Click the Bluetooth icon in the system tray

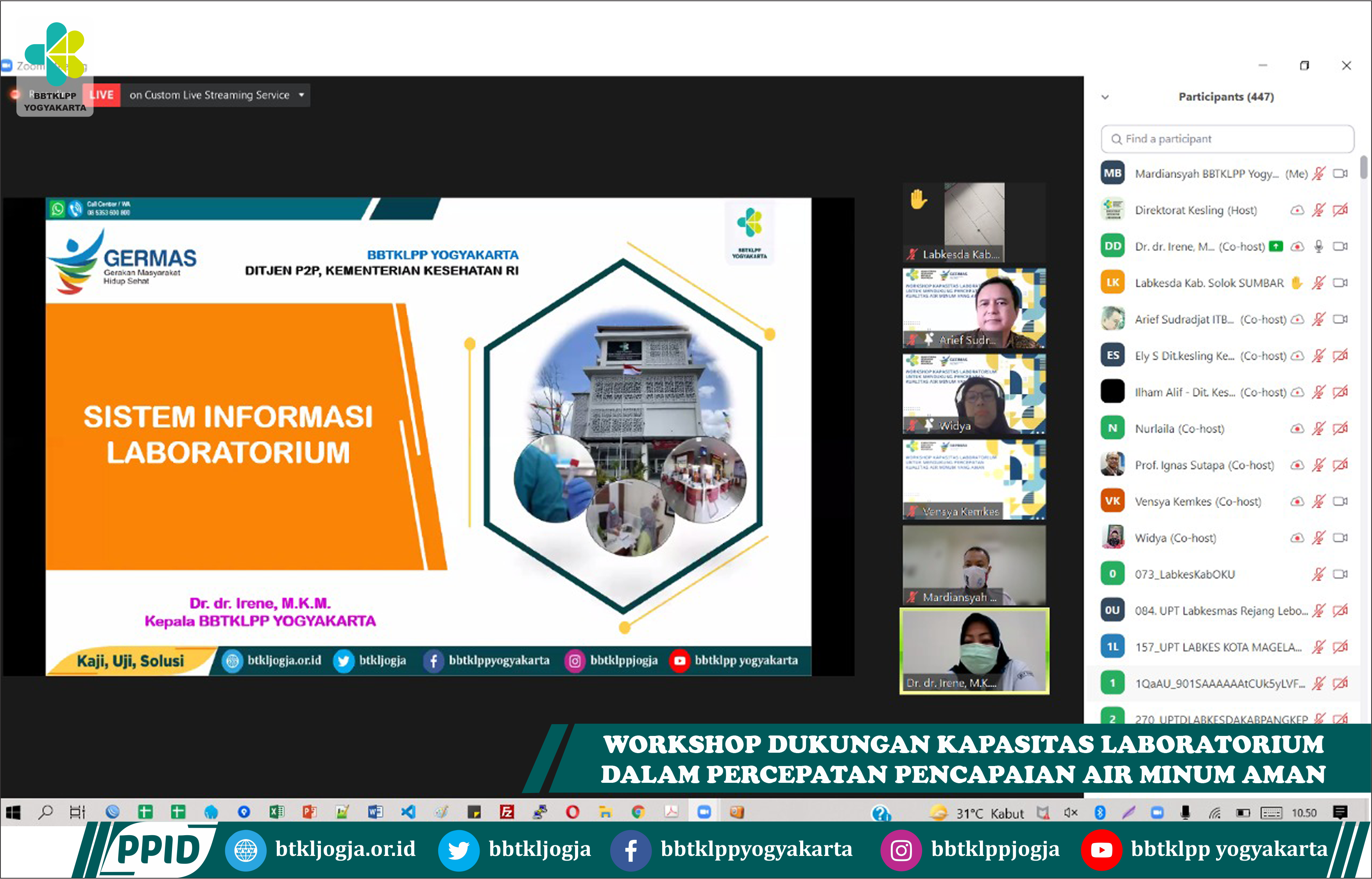(1100, 813)
